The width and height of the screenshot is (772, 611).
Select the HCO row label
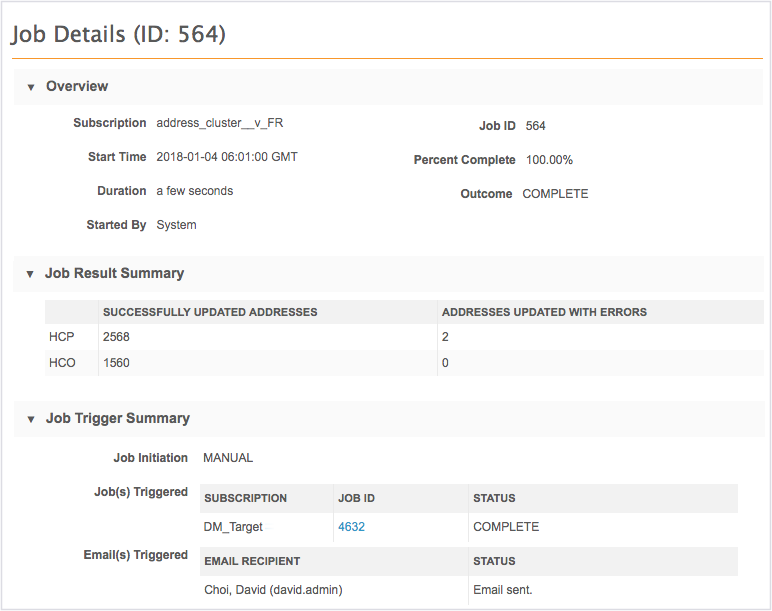pos(62,363)
